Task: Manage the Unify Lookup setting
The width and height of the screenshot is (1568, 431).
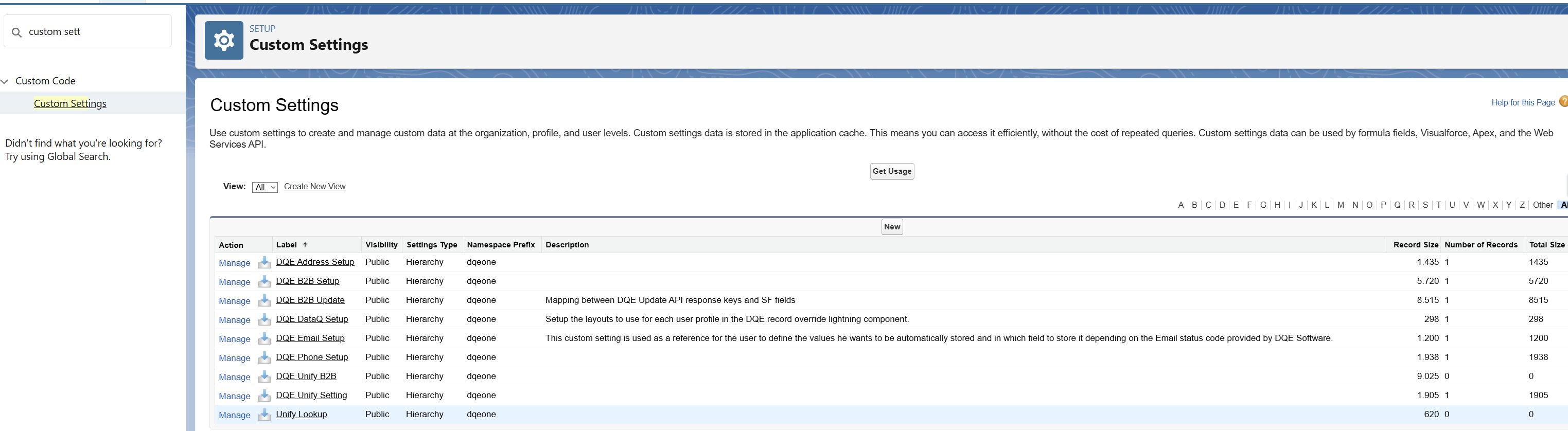Action: coord(234,415)
